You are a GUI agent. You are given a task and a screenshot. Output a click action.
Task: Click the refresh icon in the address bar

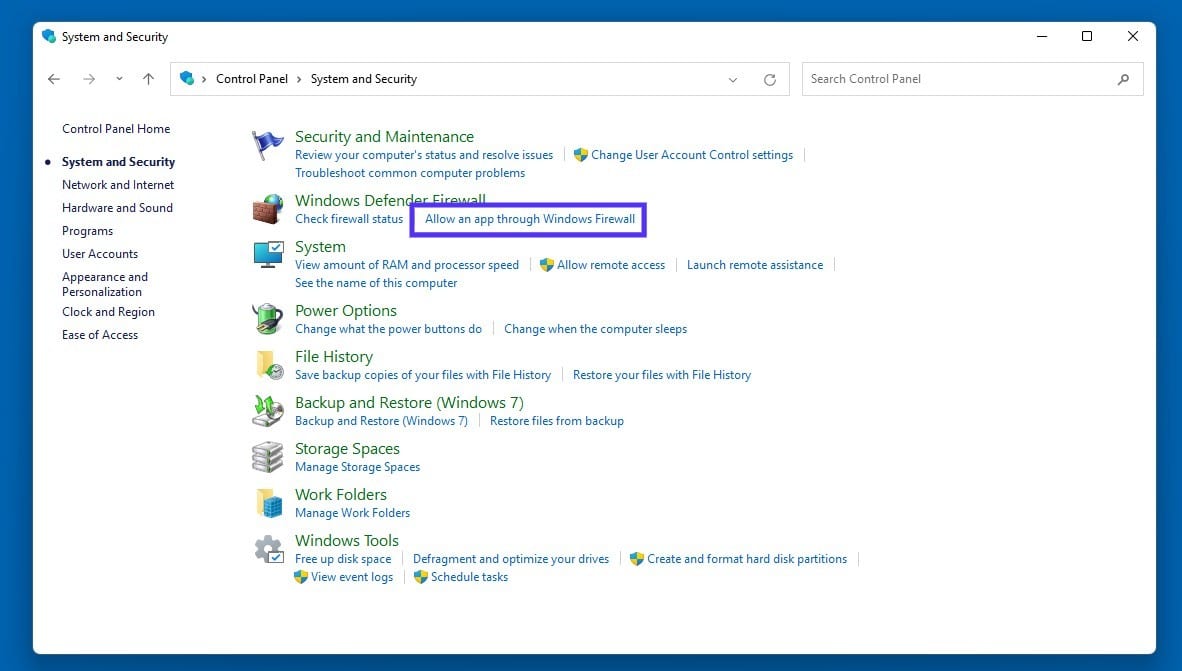coord(769,79)
